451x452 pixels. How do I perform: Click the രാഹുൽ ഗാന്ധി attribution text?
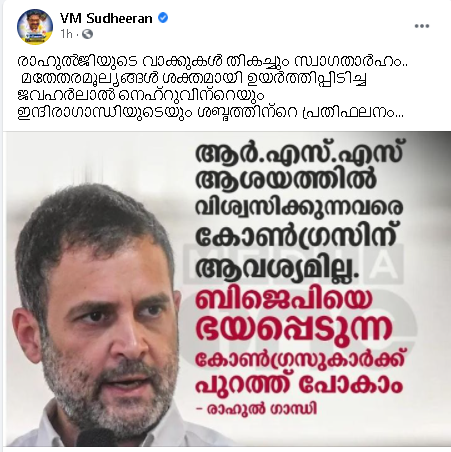[x=257, y=409]
